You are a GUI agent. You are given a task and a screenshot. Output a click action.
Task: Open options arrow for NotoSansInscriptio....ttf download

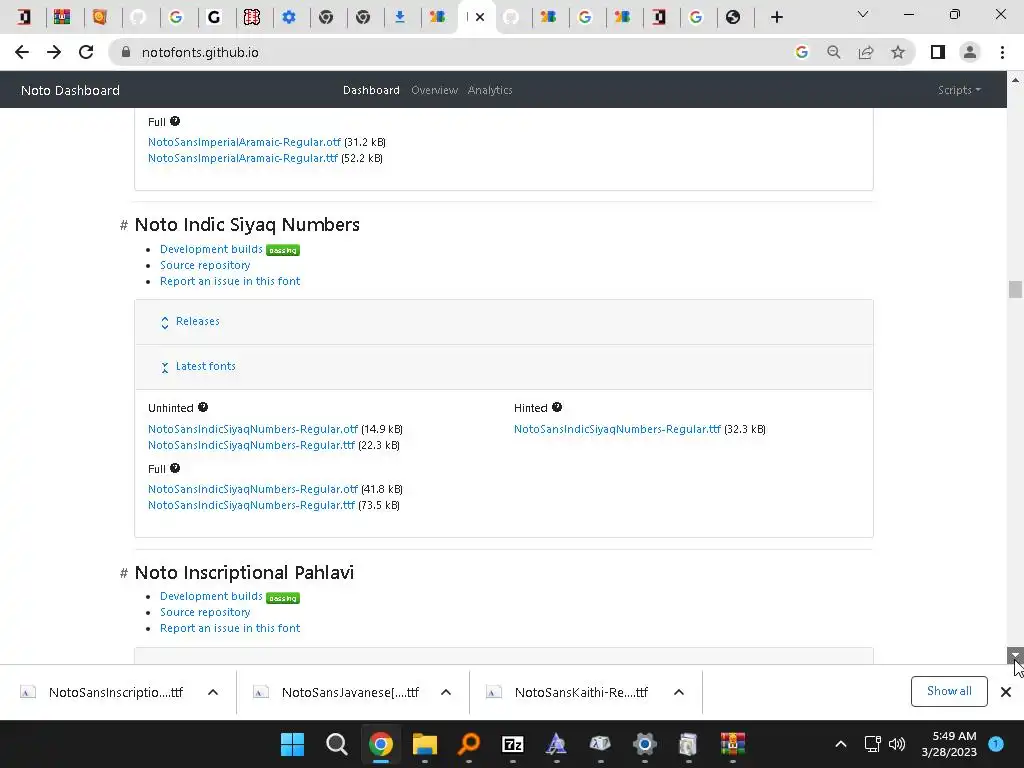point(213,692)
